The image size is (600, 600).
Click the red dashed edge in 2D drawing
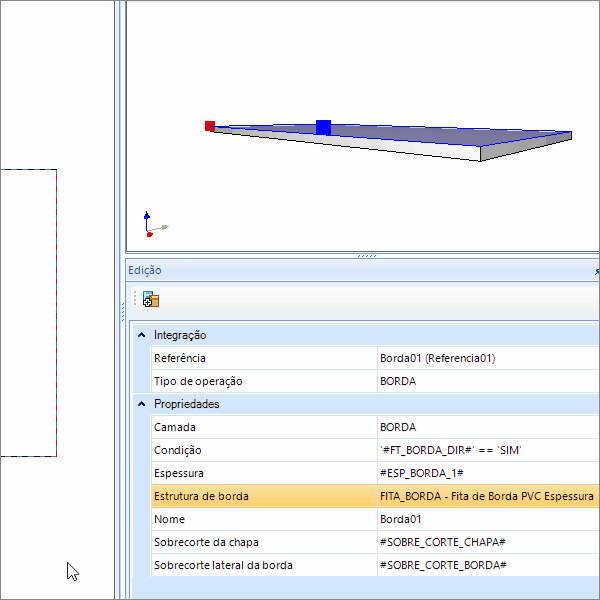point(56,313)
